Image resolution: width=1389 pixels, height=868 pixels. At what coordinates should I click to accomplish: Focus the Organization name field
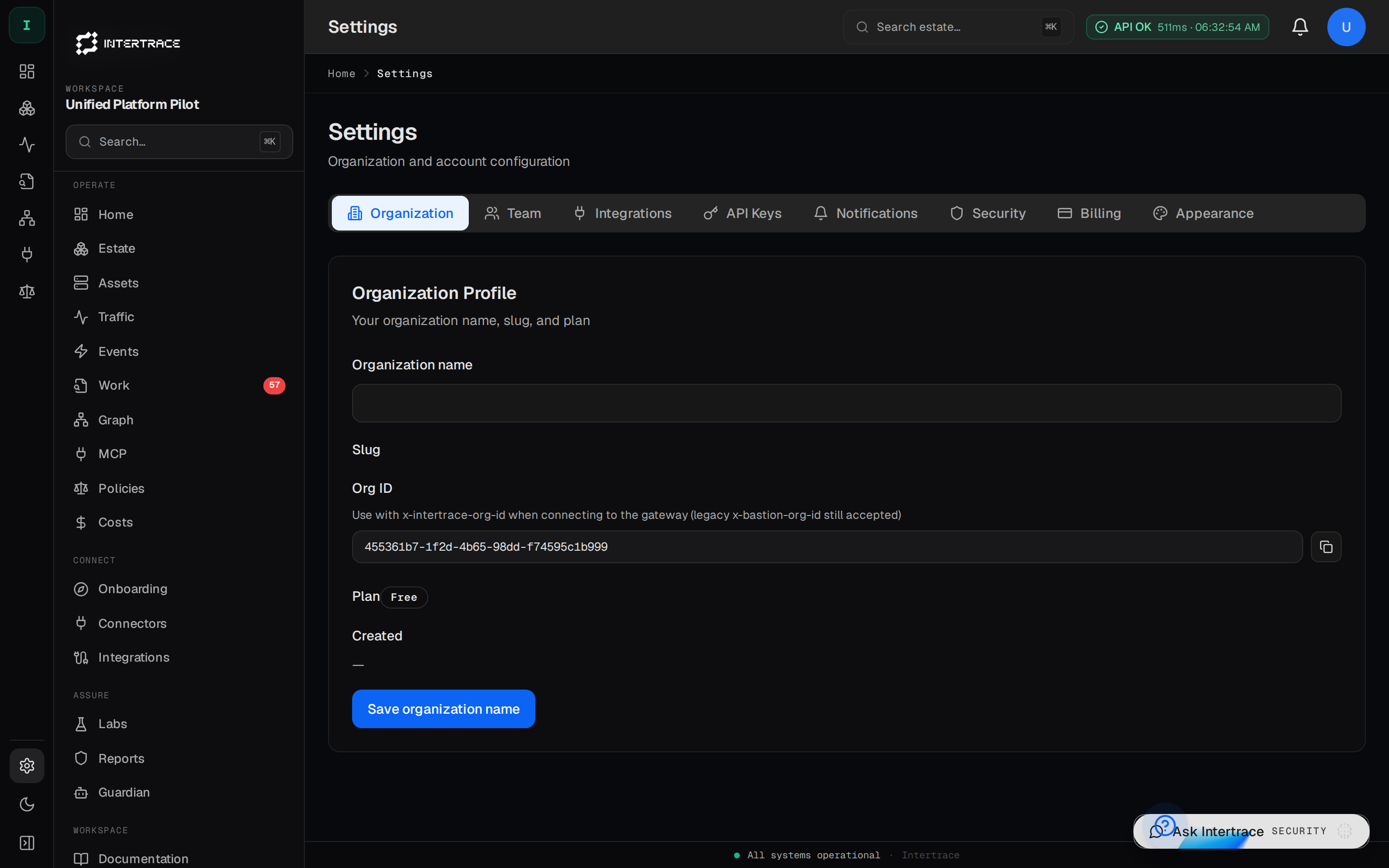click(846, 403)
